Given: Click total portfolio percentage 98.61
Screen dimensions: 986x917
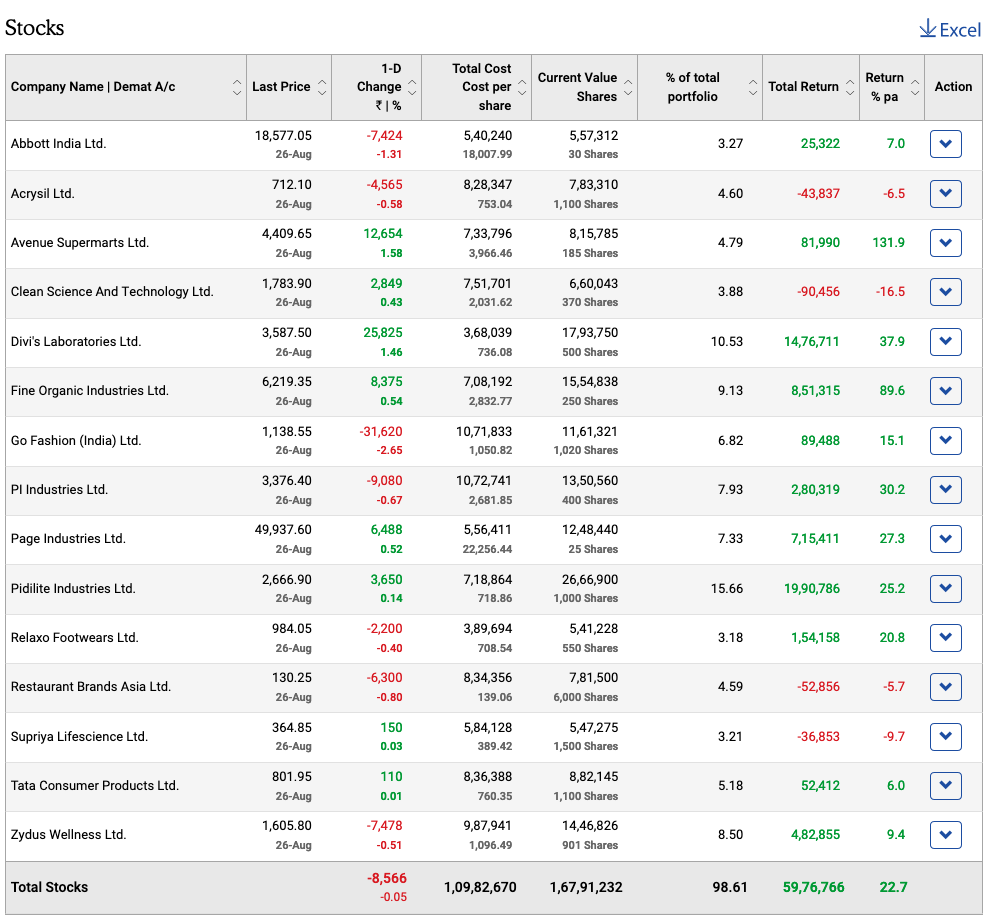Looking at the screenshot, I should coord(730,887).
